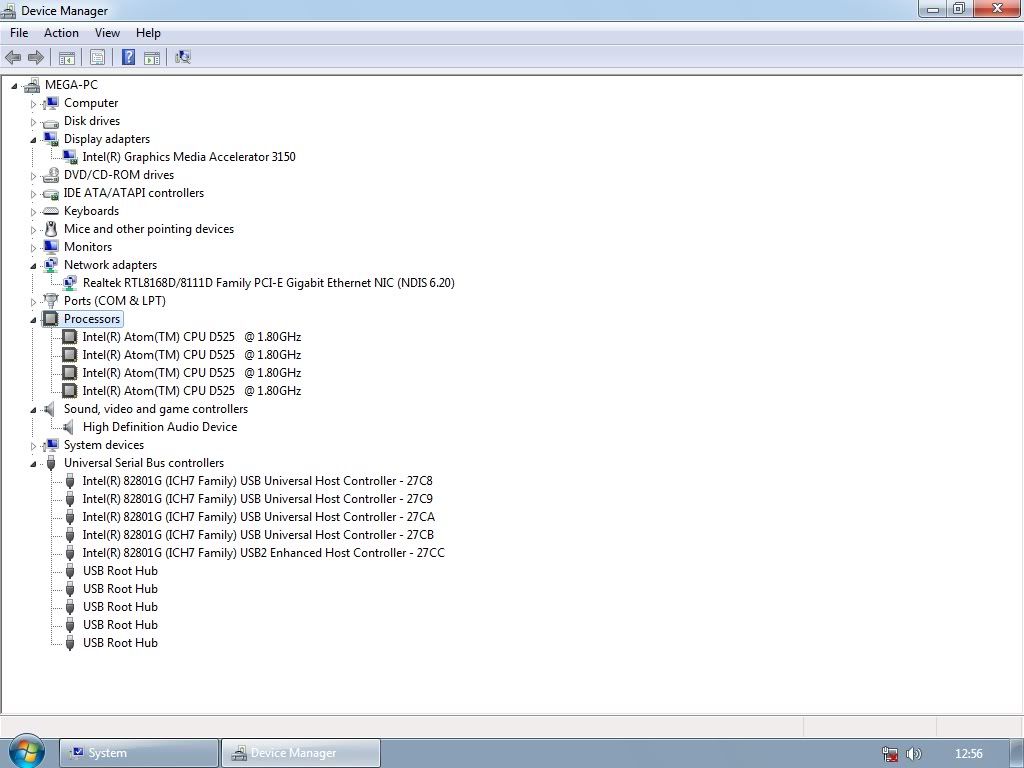Click the IDE ATA/ATAPI controllers icon

50,193
